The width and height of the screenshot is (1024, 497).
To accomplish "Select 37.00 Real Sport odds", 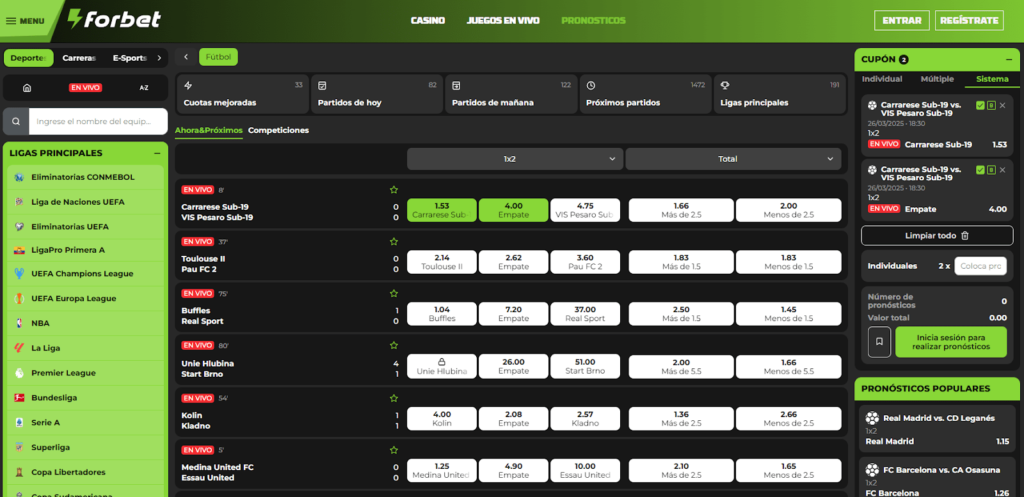I will click(x=585, y=314).
